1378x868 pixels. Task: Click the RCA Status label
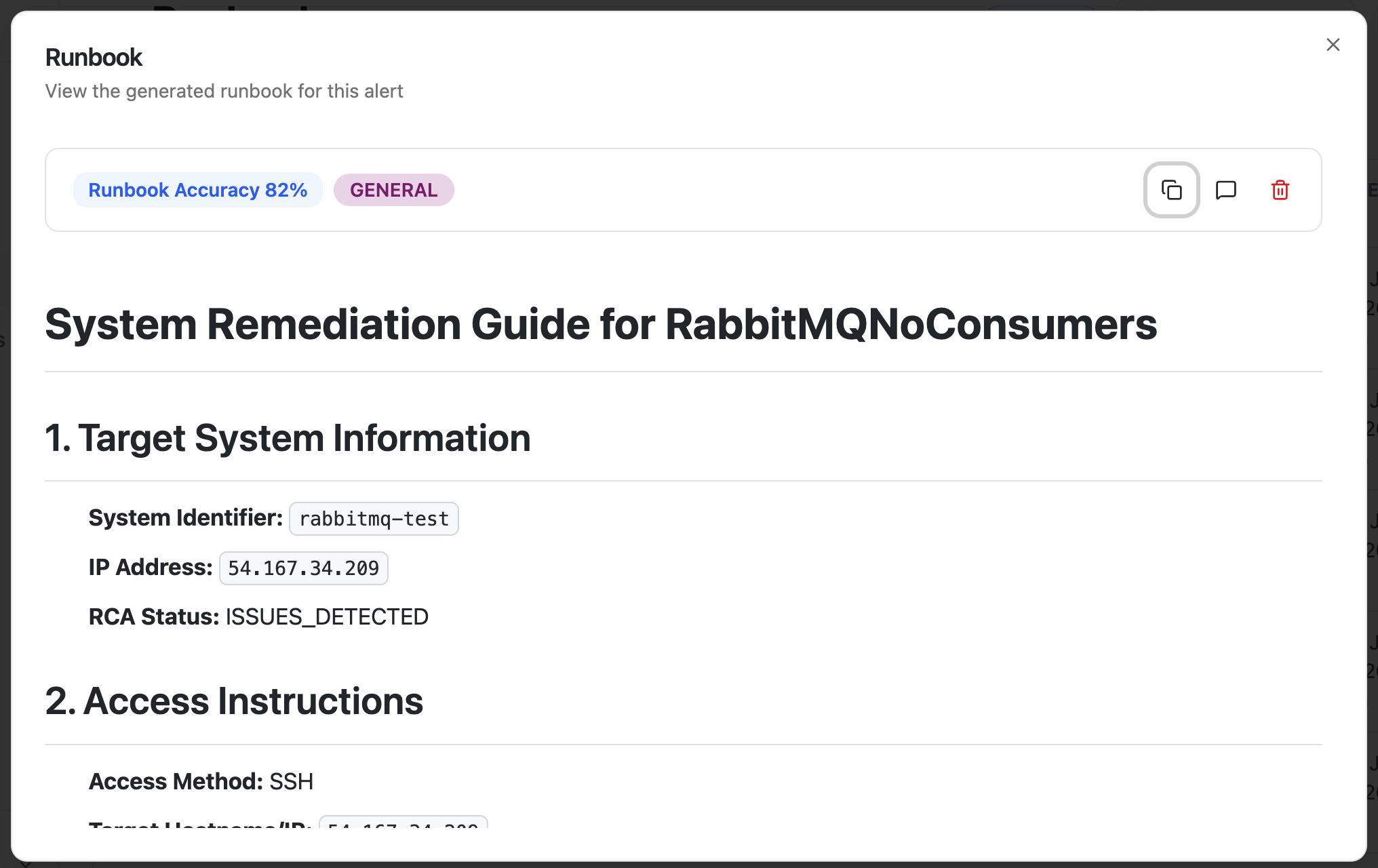click(x=154, y=617)
